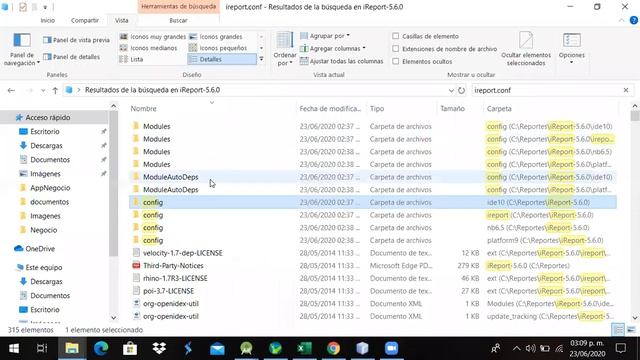Sort by Tamaño column header

point(452,109)
